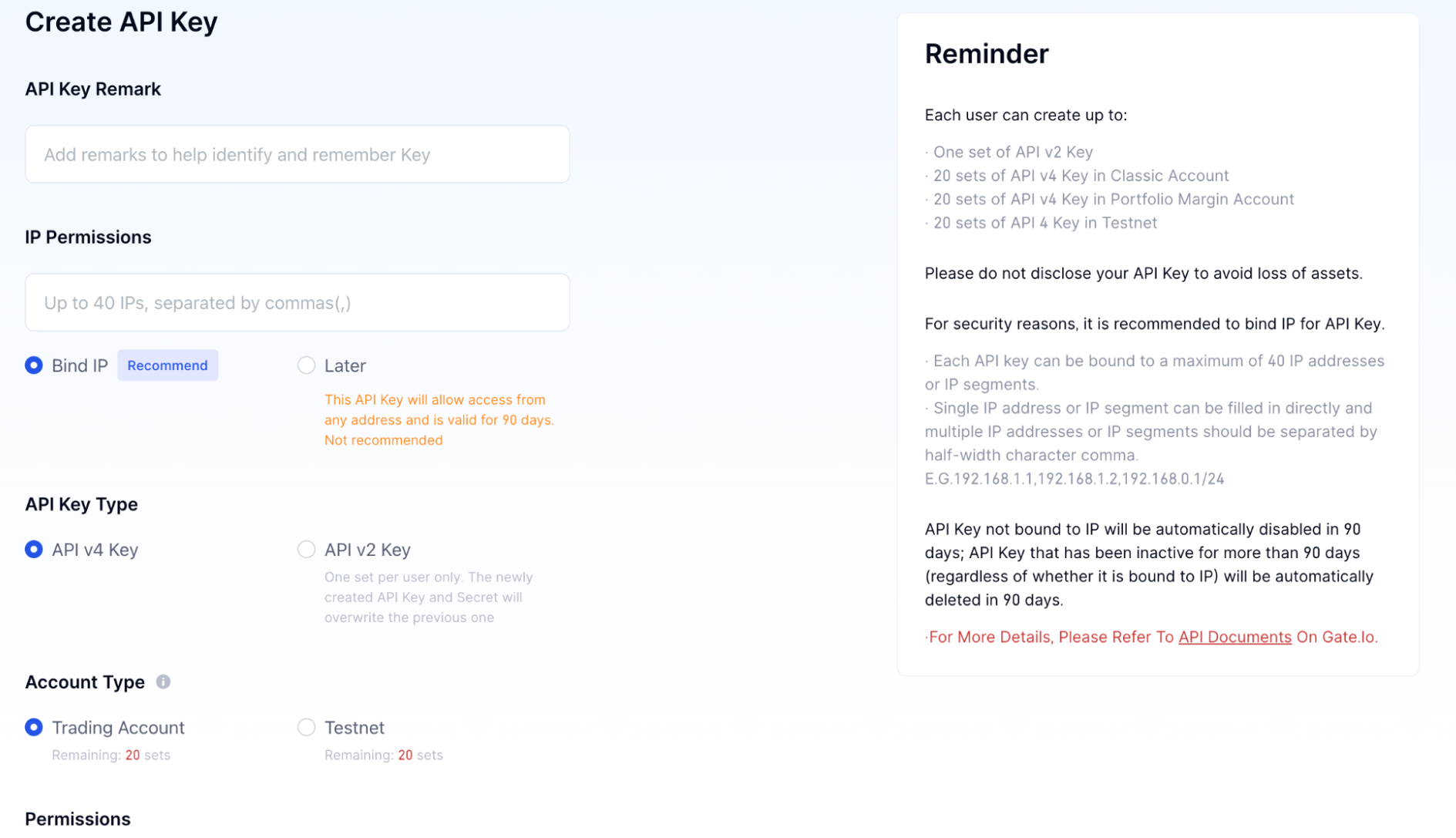1456x838 pixels.
Task: Click the Permissions section heading
Action: tap(77, 819)
